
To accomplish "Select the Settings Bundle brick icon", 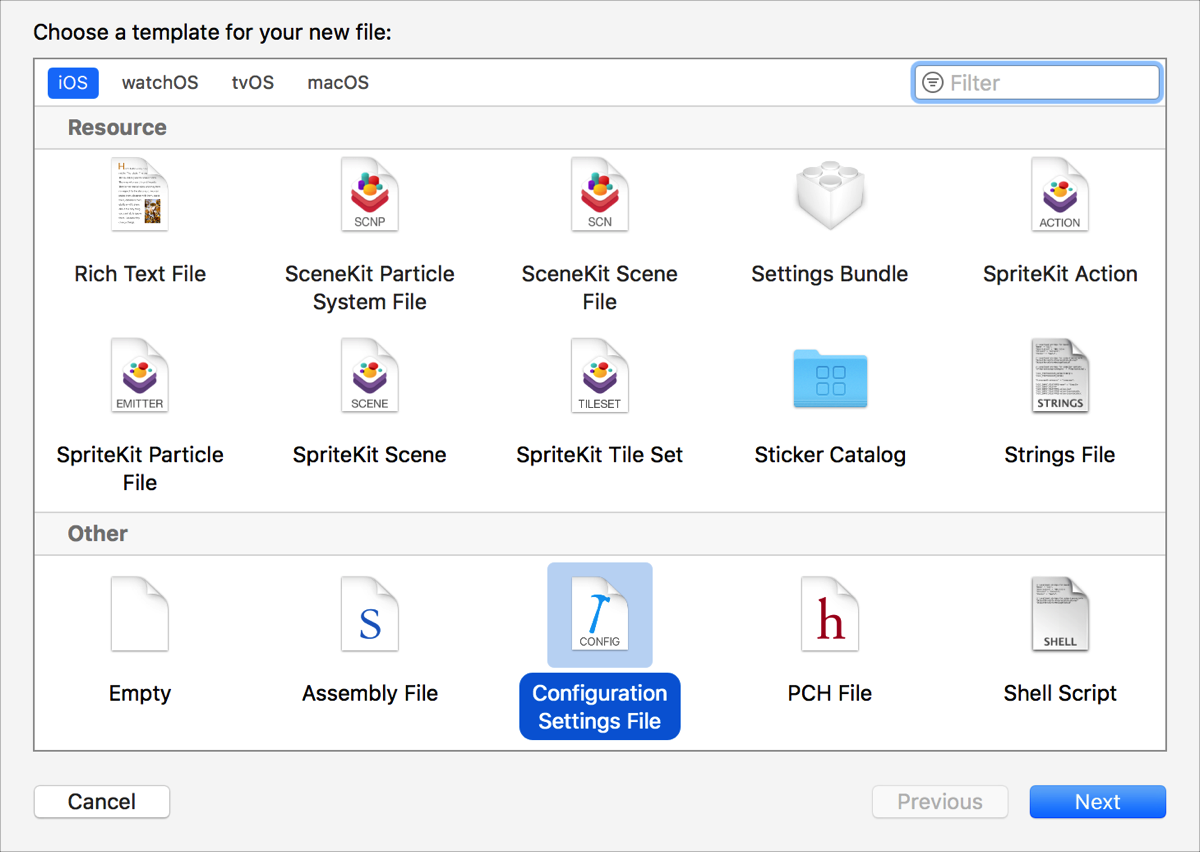I will click(x=830, y=195).
